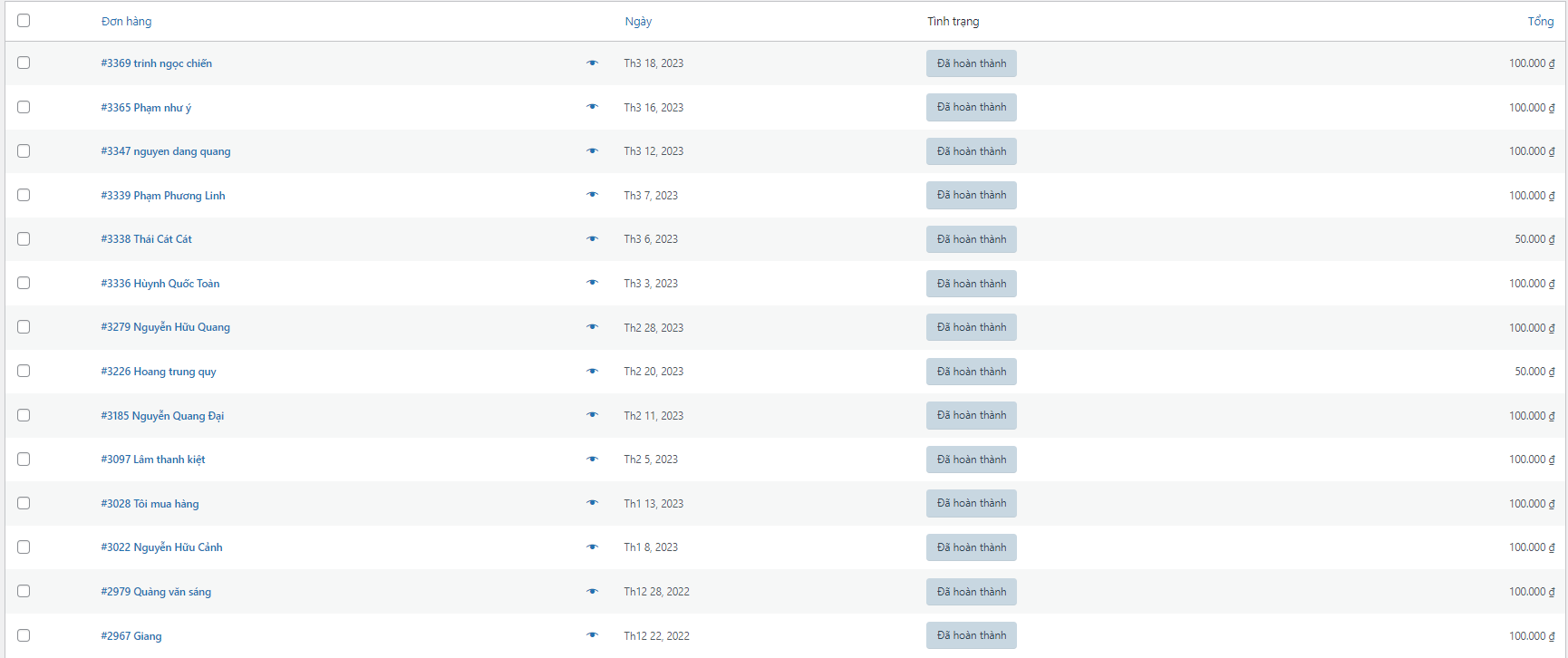Image resolution: width=1568 pixels, height=658 pixels.
Task: Open preview eye for order #3347
Action: [x=592, y=151]
